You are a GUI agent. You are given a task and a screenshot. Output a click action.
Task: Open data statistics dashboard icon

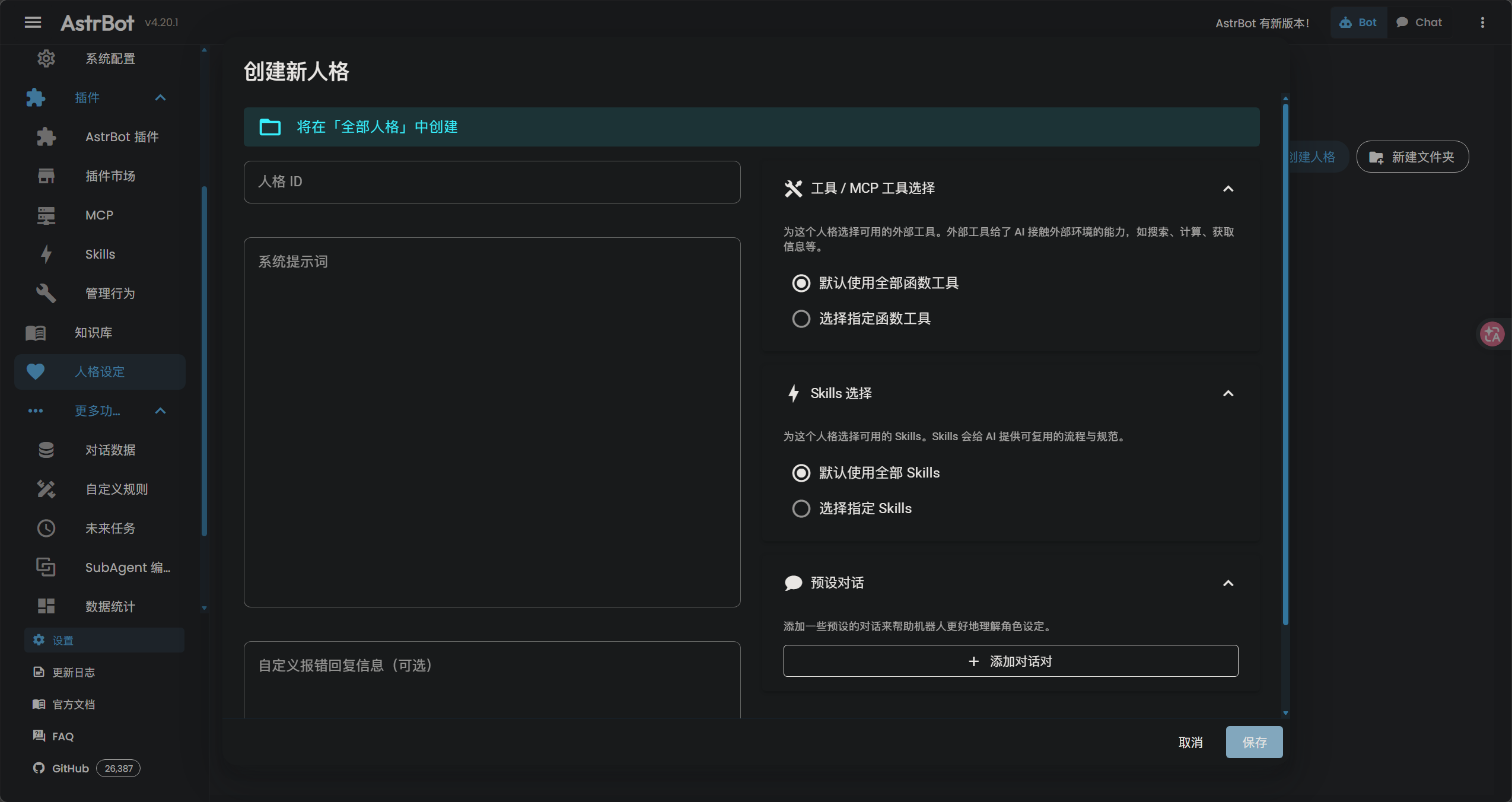coord(46,606)
